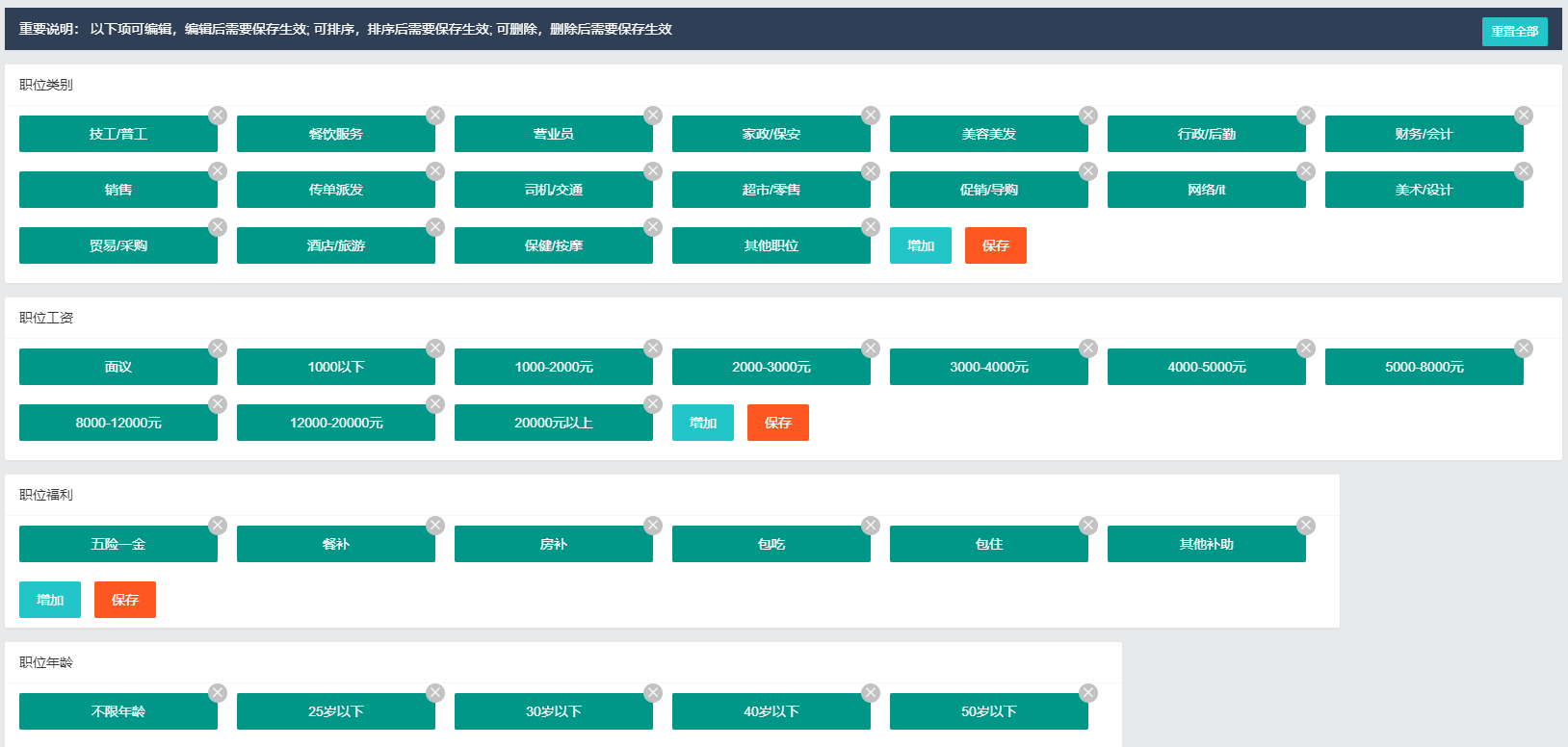This screenshot has width=1568, height=747.
Task: Delete the 不限年龄 age option
Action: pos(218,693)
